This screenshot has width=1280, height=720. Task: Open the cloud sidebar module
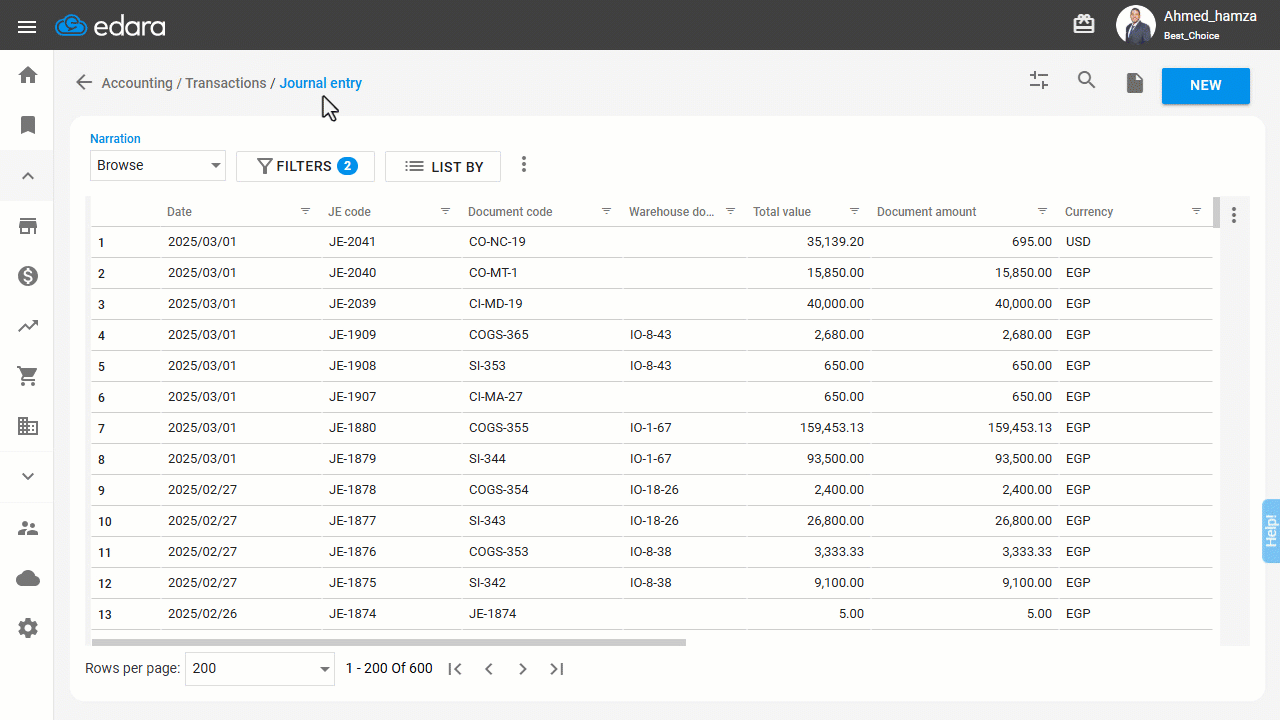[28, 578]
